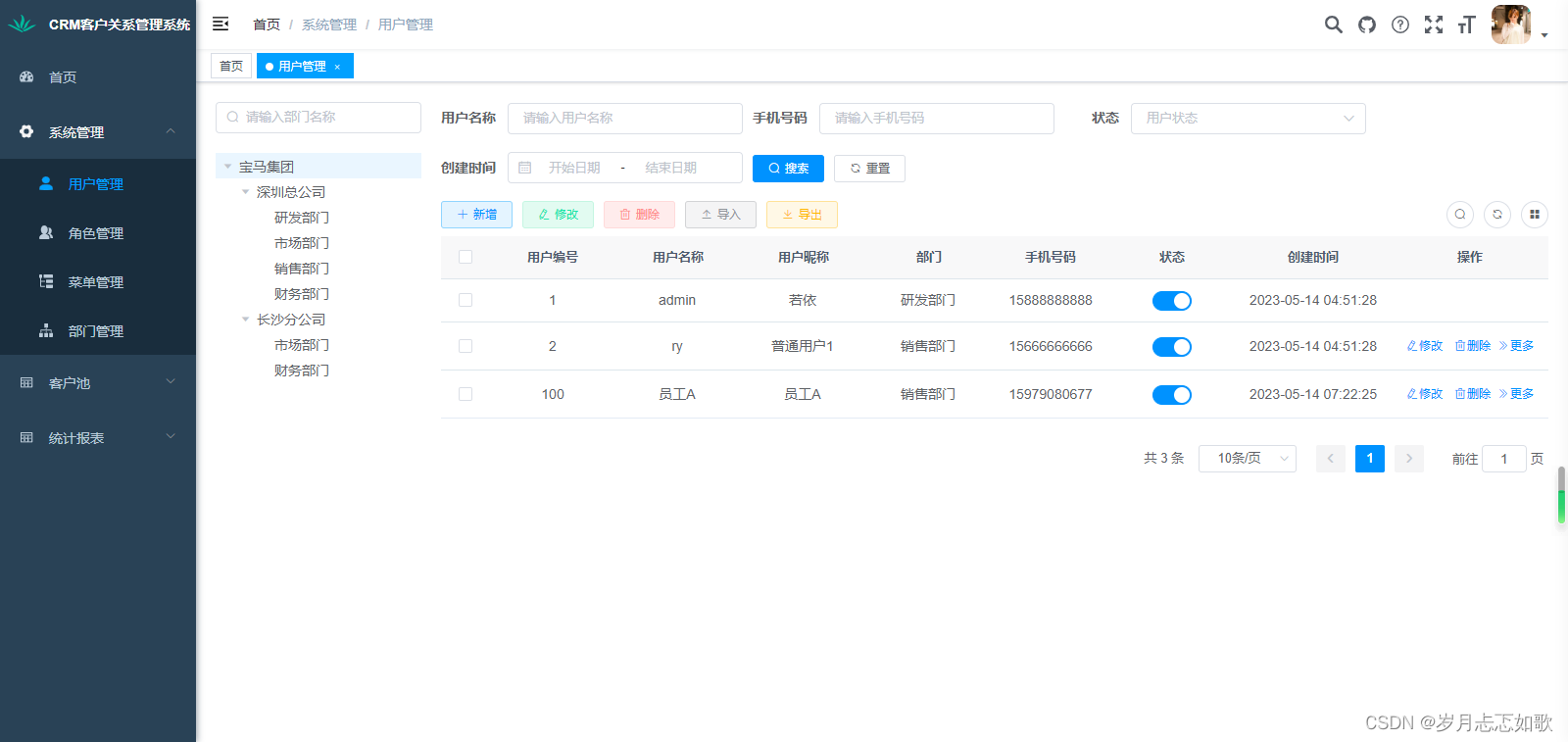This screenshot has height=742, width=1568.
Task: Go to the previous page arrow
Action: [x=1331, y=459]
